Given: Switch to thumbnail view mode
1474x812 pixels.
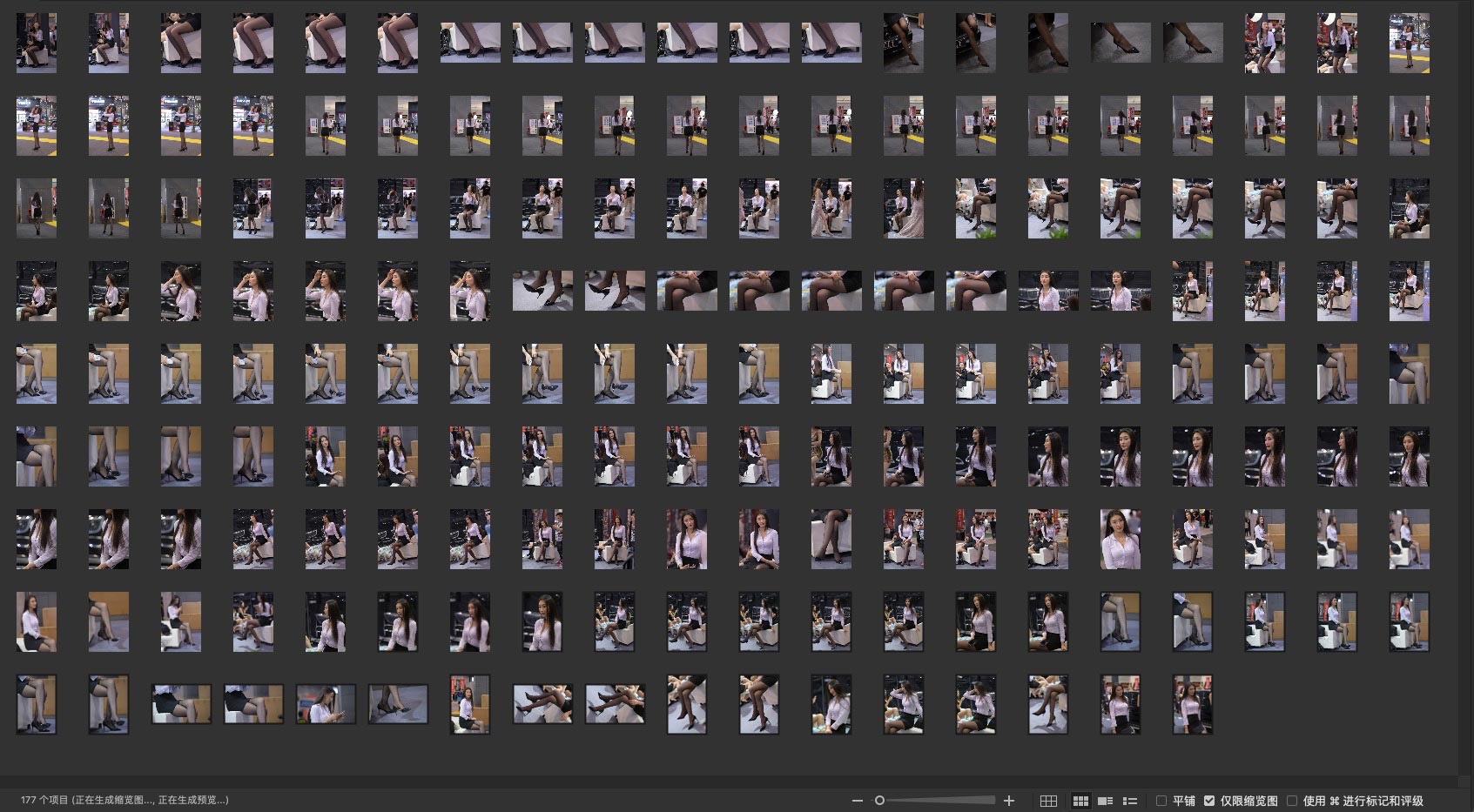Looking at the screenshot, I should (1080, 801).
